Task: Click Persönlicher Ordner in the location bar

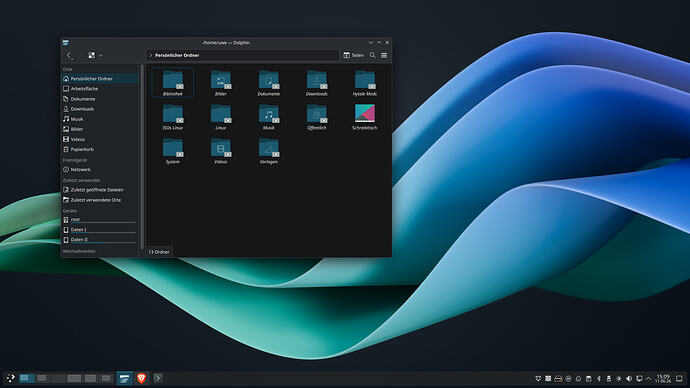Action: 177,55
